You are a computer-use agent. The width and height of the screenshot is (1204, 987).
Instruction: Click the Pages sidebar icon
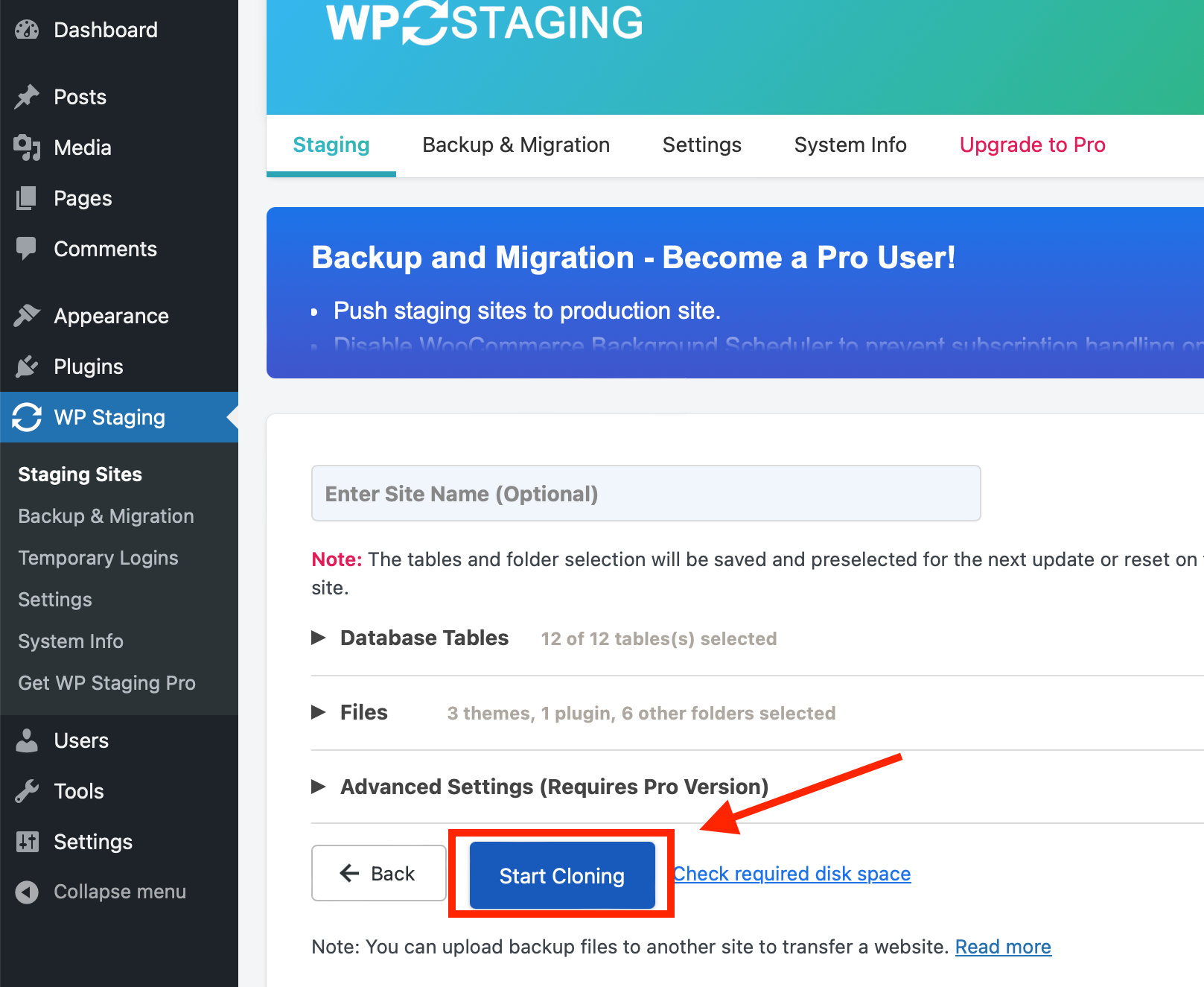click(27, 197)
